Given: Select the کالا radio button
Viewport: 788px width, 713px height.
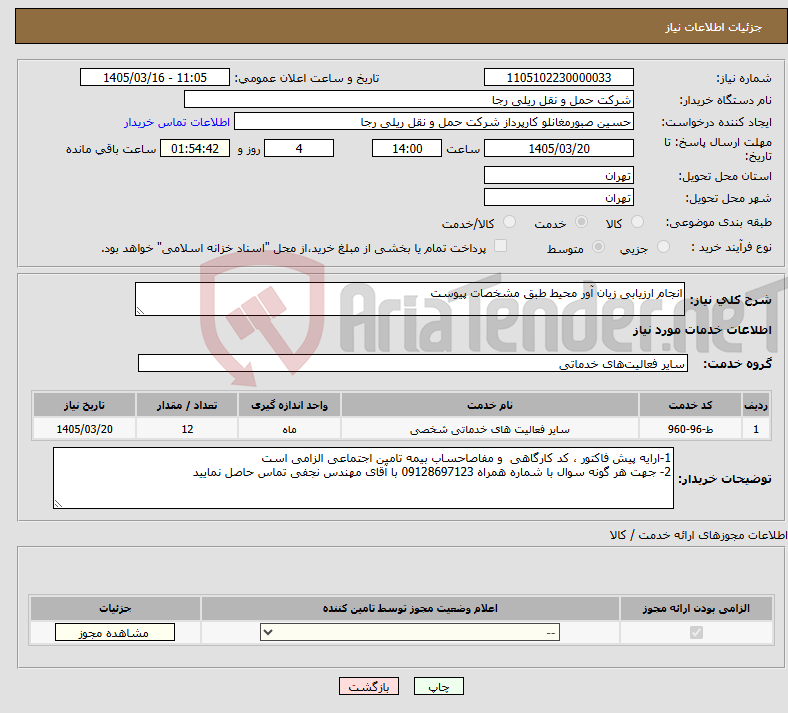Looking at the screenshot, I should 637,222.
